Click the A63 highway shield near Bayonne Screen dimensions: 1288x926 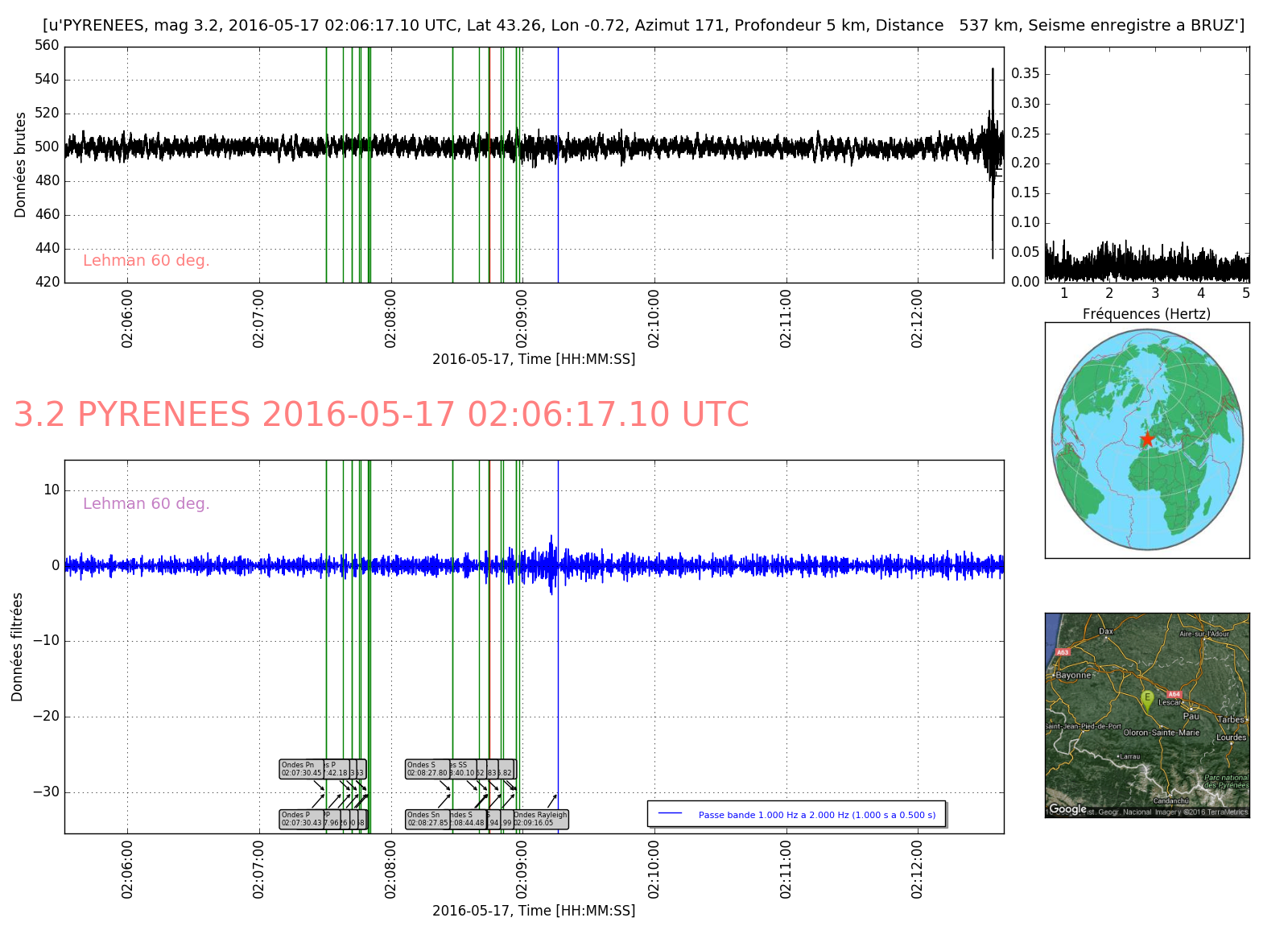tap(1063, 652)
